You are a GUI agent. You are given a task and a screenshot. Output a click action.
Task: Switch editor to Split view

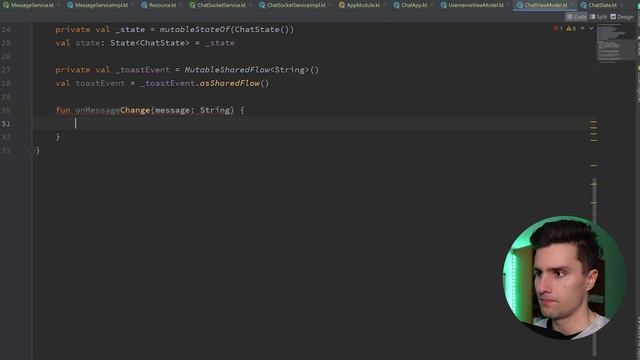[598, 17]
